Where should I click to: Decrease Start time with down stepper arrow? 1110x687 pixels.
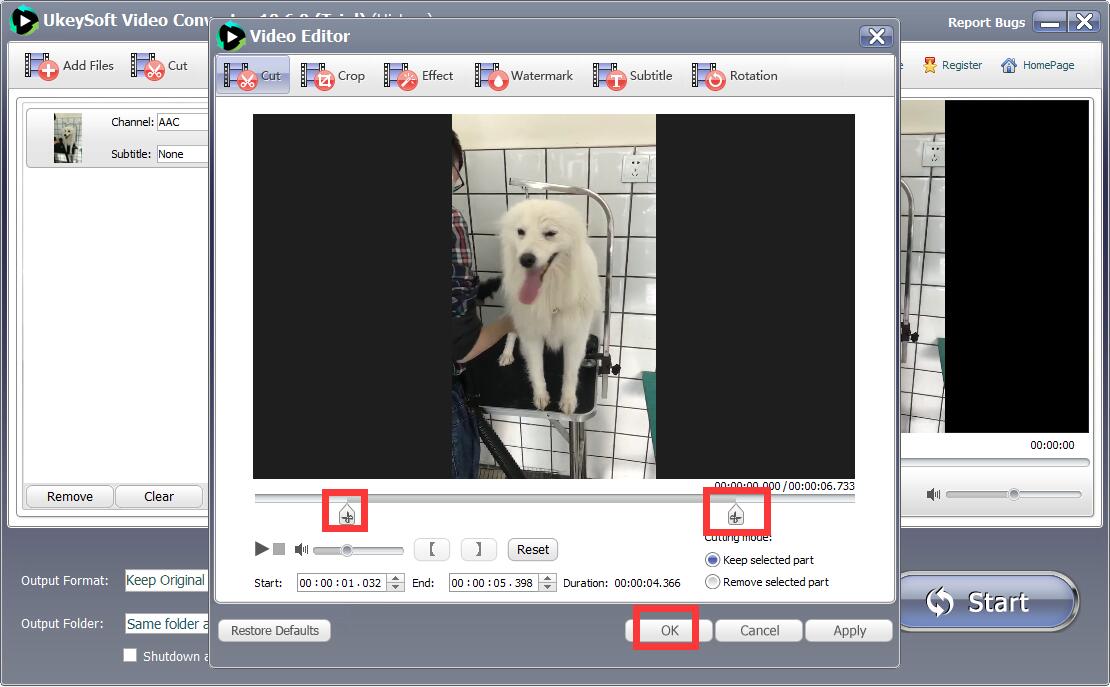pos(396,587)
